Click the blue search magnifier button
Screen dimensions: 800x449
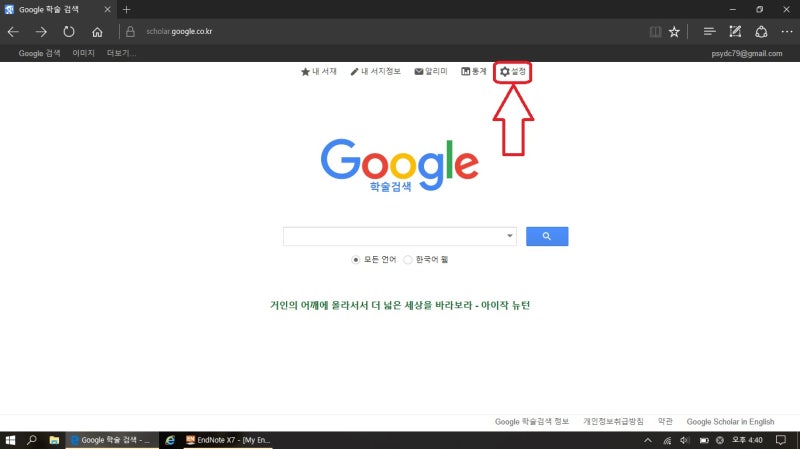click(x=547, y=236)
